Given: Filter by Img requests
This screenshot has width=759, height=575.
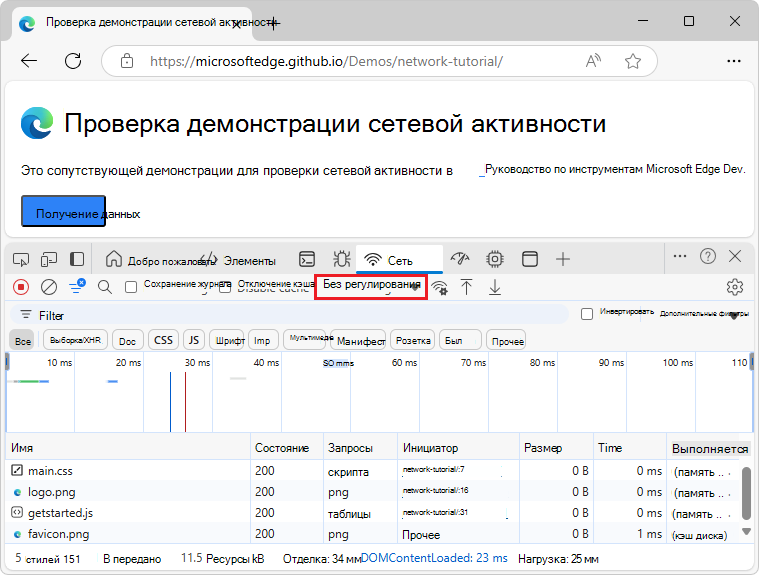Looking at the screenshot, I should (x=263, y=341).
